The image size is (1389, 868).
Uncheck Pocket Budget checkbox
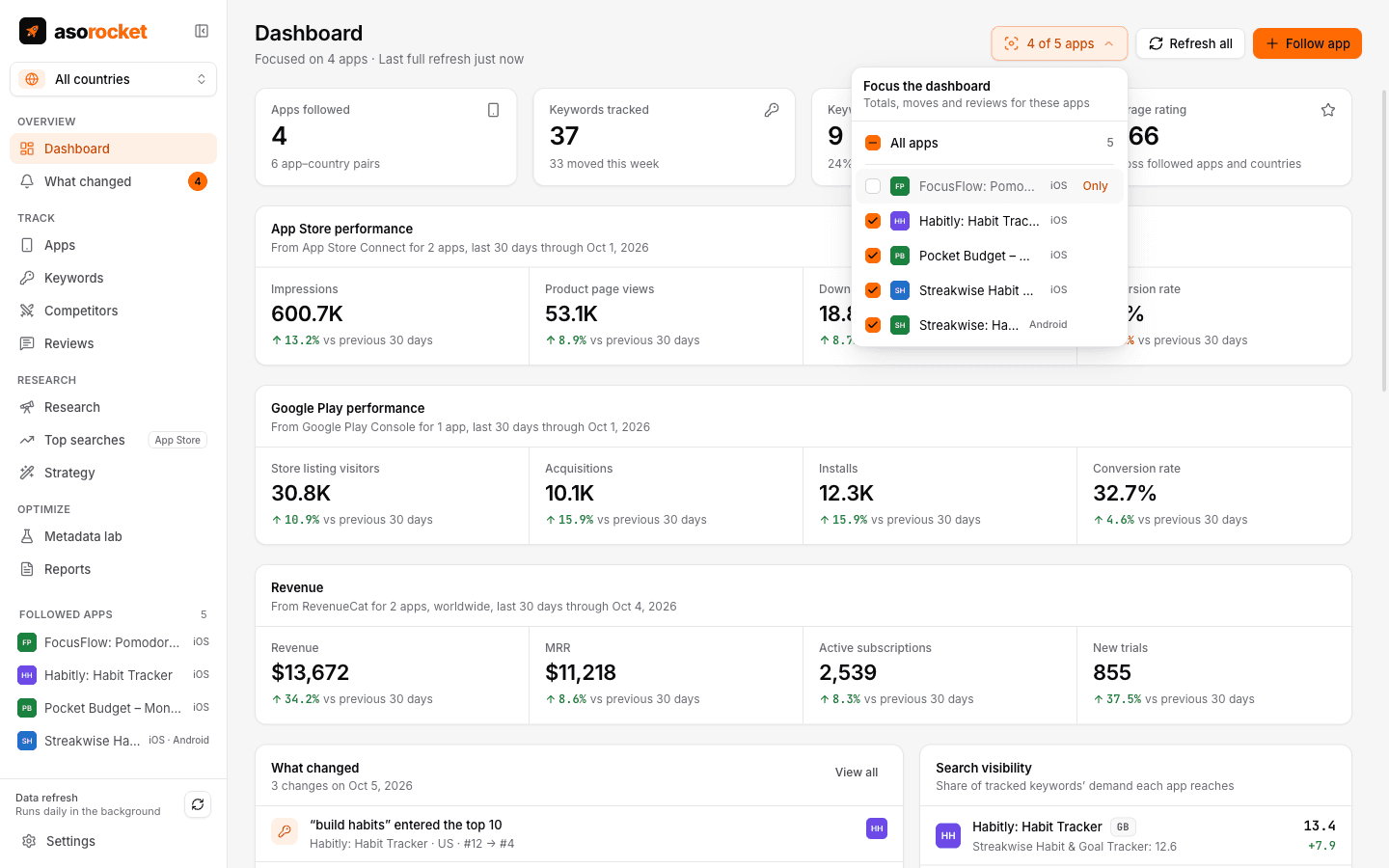coord(873,256)
